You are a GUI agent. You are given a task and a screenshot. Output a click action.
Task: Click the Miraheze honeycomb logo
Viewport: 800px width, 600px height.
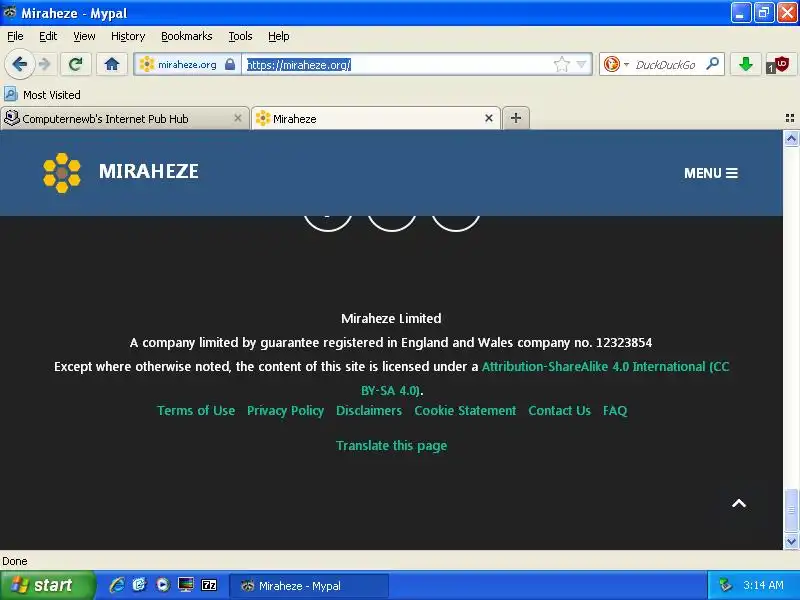pos(62,172)
